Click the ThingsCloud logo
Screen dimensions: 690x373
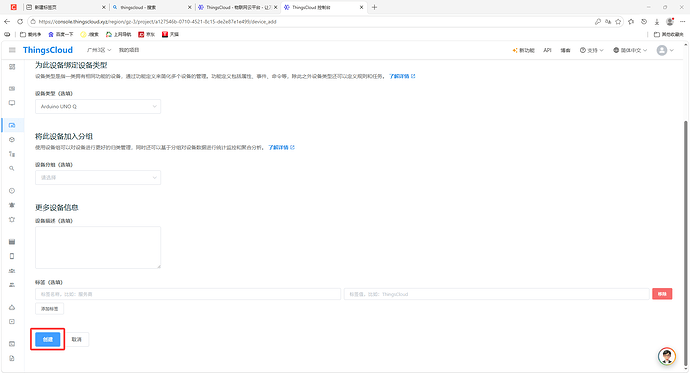click(48, 50)
